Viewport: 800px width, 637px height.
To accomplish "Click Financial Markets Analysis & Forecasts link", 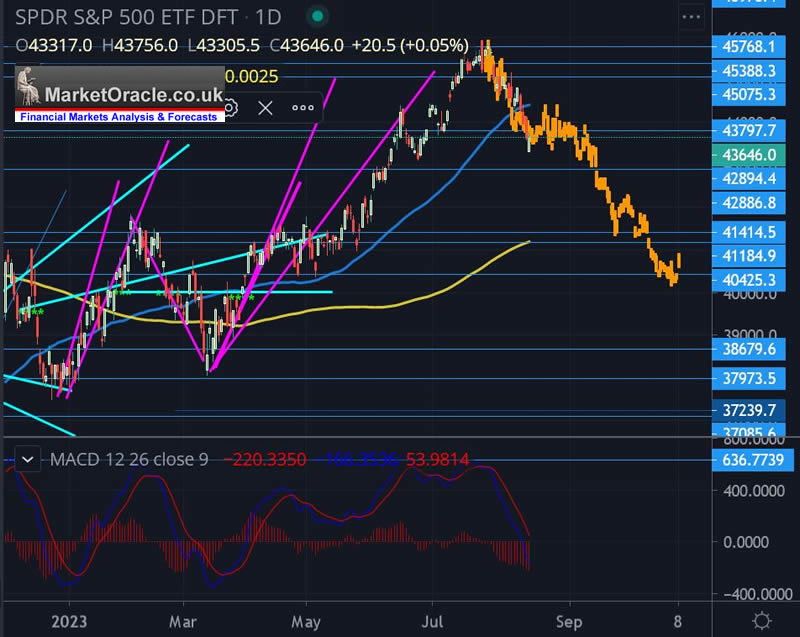I will click(118, 117).
